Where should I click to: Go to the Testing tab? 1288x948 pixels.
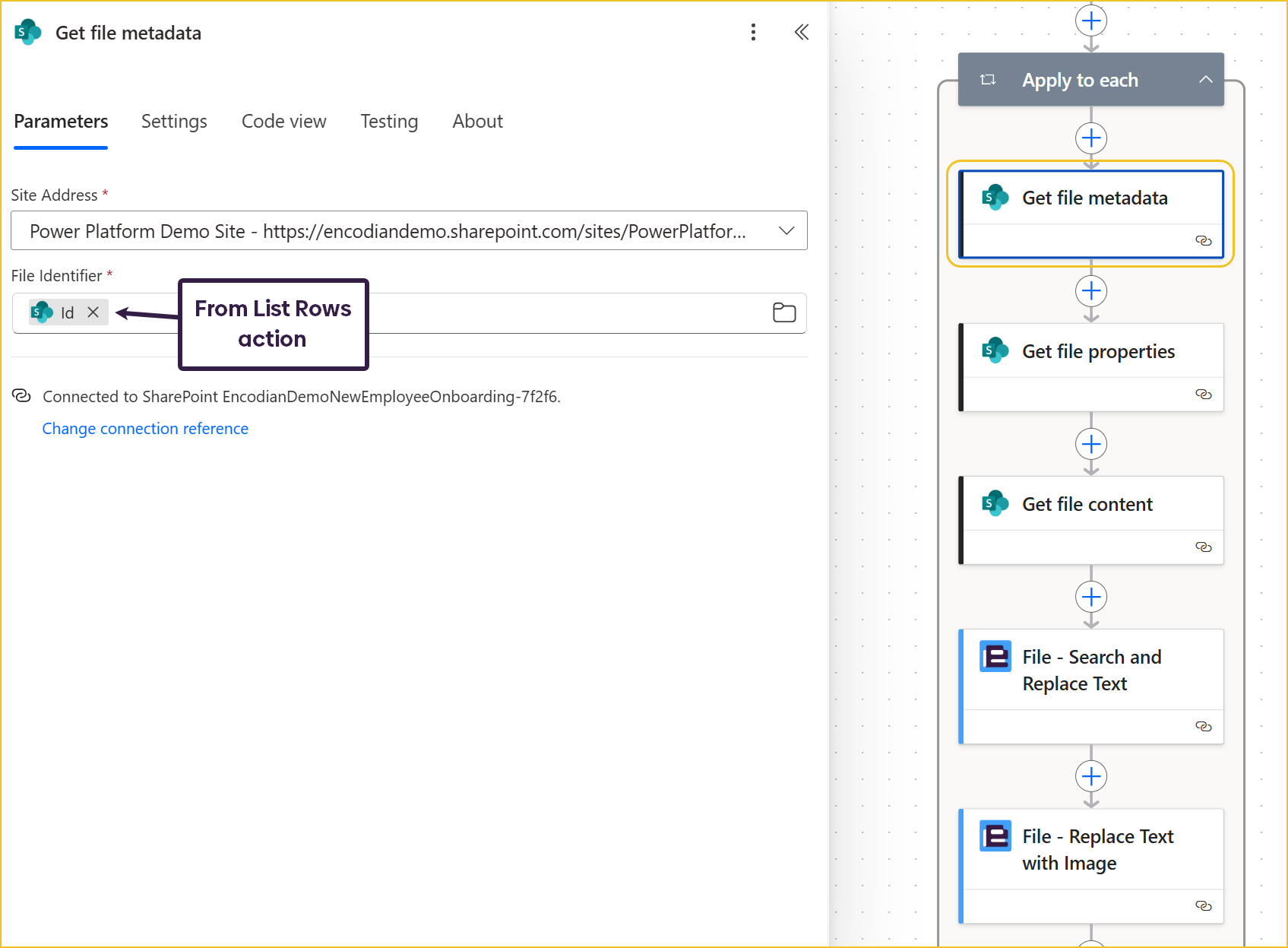[x=389, y=122]
